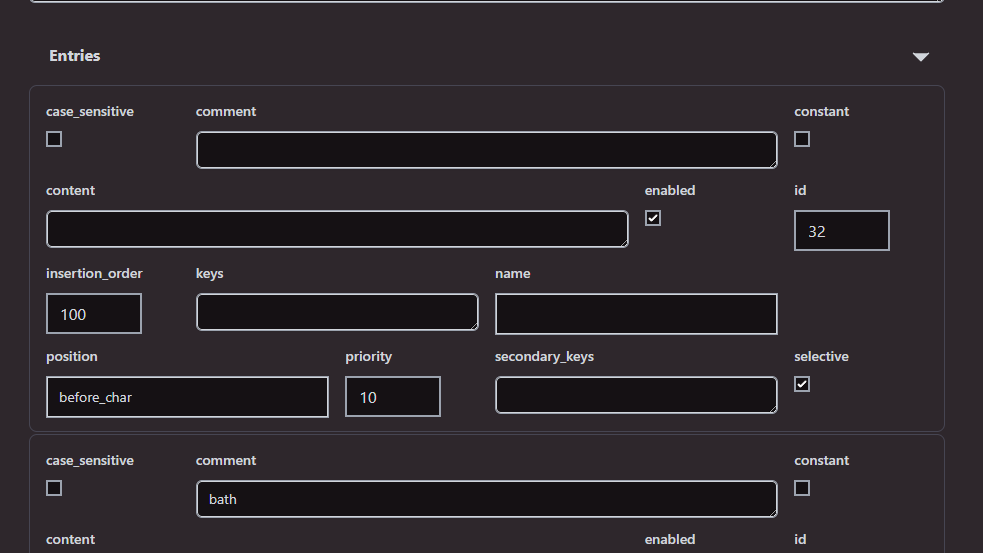Focus the empty secondary_keys field
The height and width of the screenshot is (553, 983).
tap(636, 395)
